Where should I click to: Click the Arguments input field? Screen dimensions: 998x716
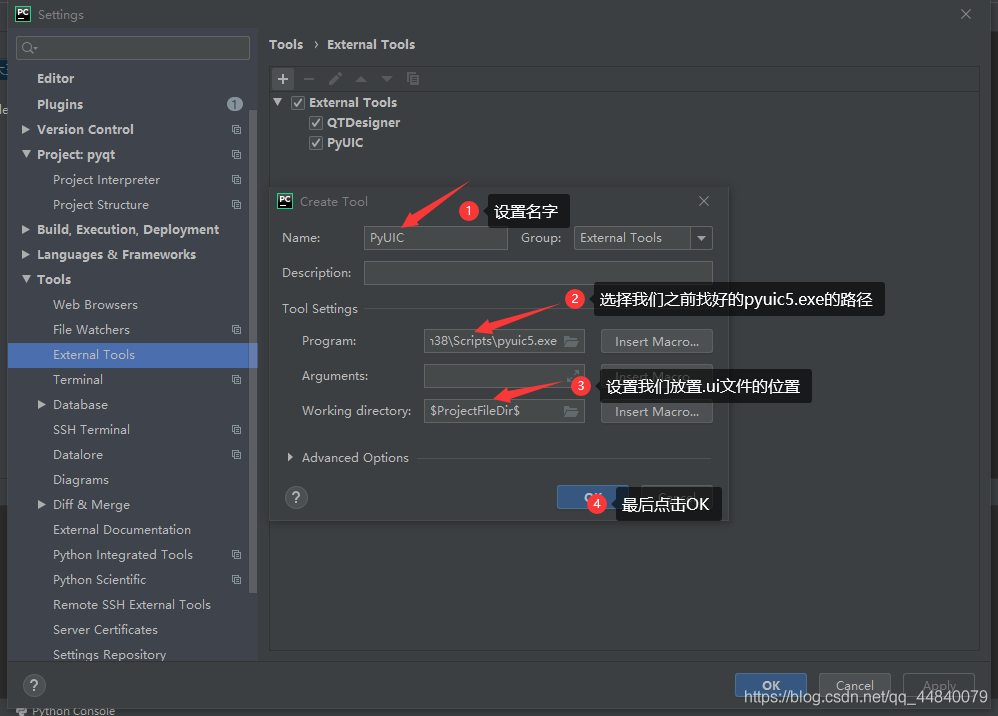pyautogui.click(x=504, y=376)
